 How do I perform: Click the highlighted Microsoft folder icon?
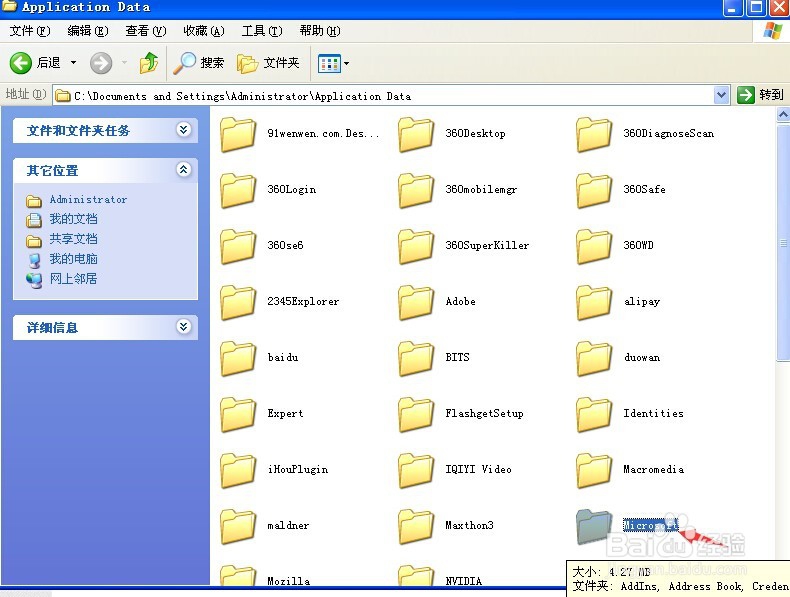[595, 525]
